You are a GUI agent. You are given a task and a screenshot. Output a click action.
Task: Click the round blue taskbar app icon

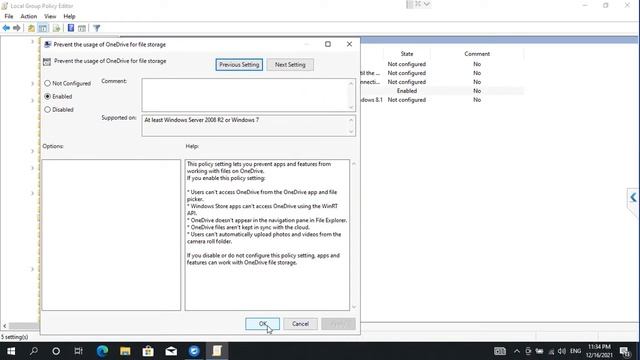click(194, 351)
